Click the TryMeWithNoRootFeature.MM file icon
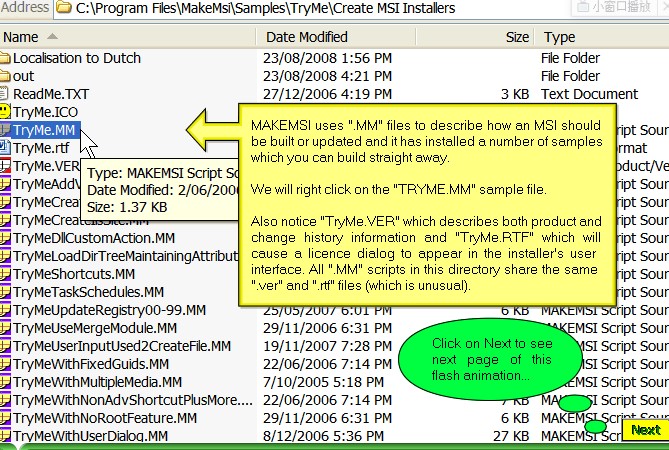 click(x=5, y=418)
